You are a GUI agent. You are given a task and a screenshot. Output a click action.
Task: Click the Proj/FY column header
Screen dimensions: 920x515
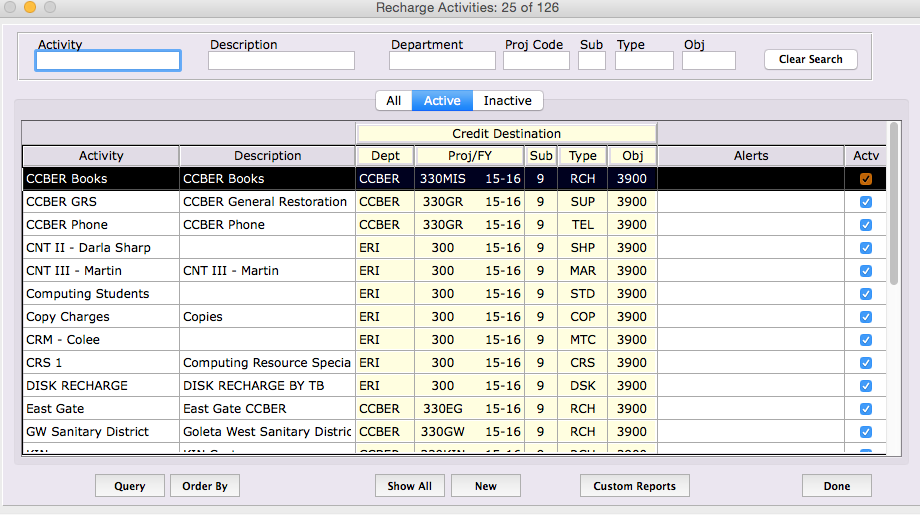[469, 156]
